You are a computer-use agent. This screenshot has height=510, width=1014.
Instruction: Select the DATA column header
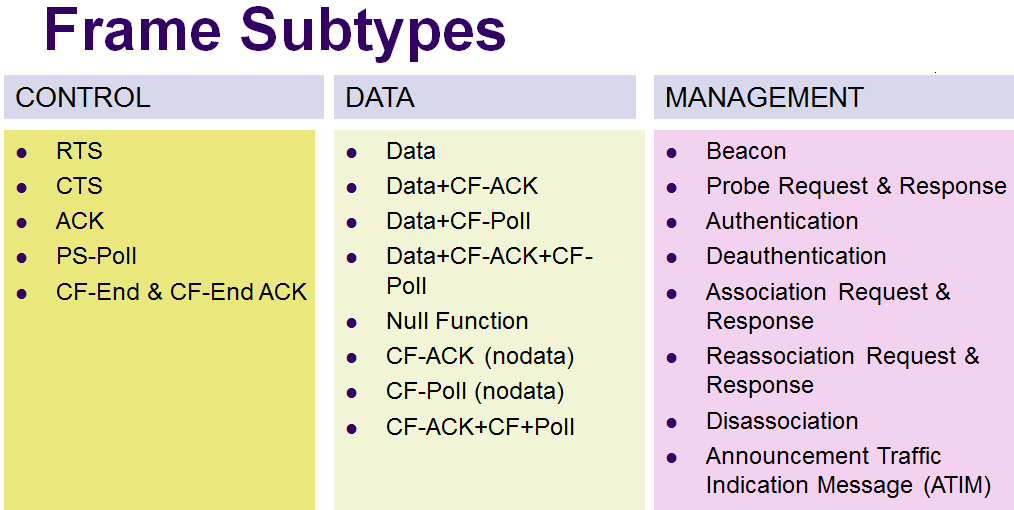[380, 98]
